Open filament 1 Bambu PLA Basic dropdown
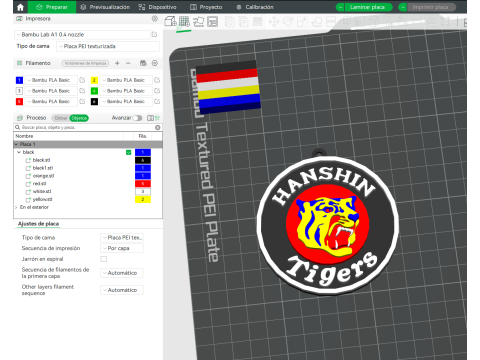Viewport: 480px width, 360px height. pyautogui.click(x=51, y=80)
